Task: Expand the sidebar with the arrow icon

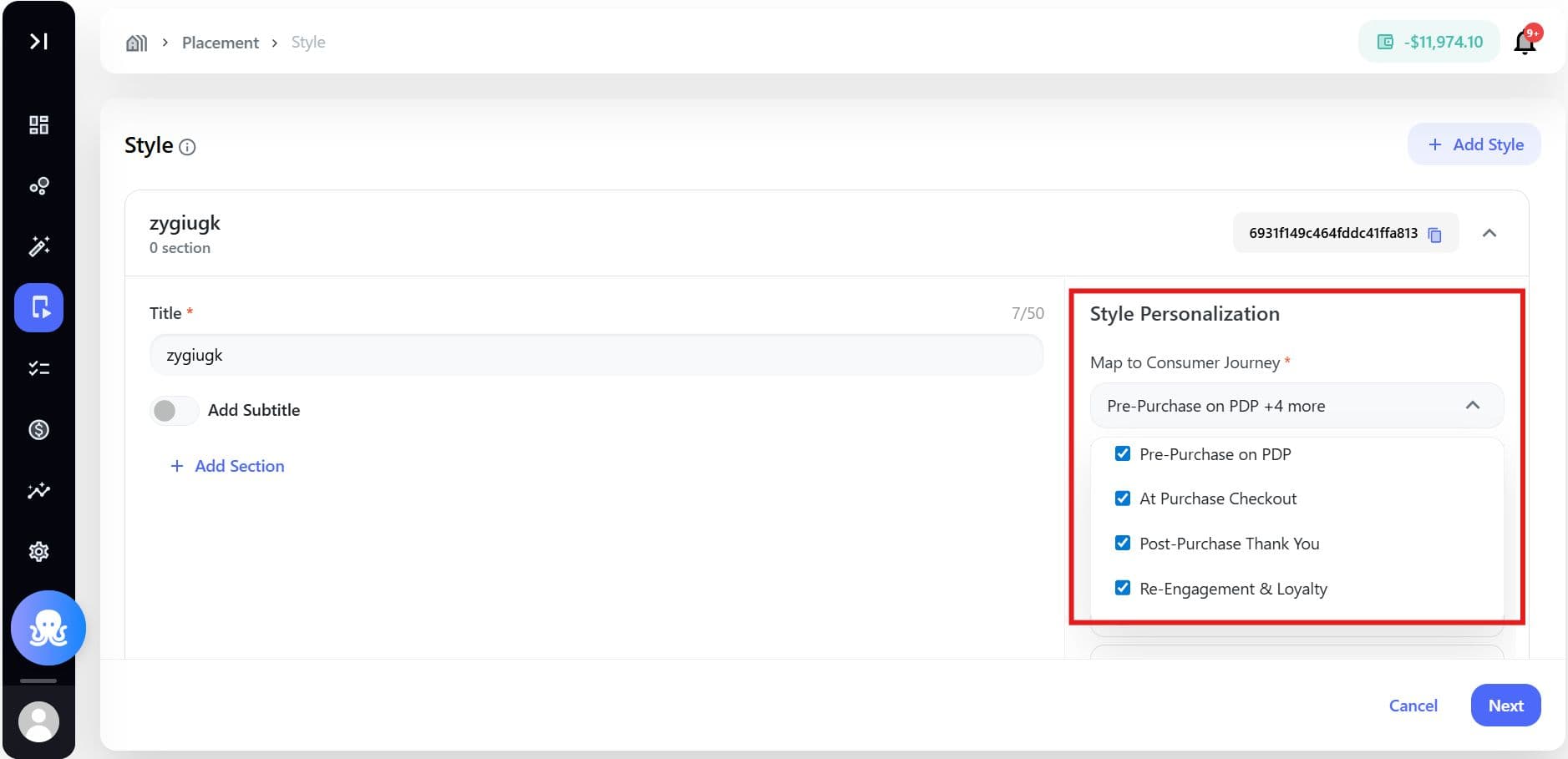Action: (x=38, y=41)
